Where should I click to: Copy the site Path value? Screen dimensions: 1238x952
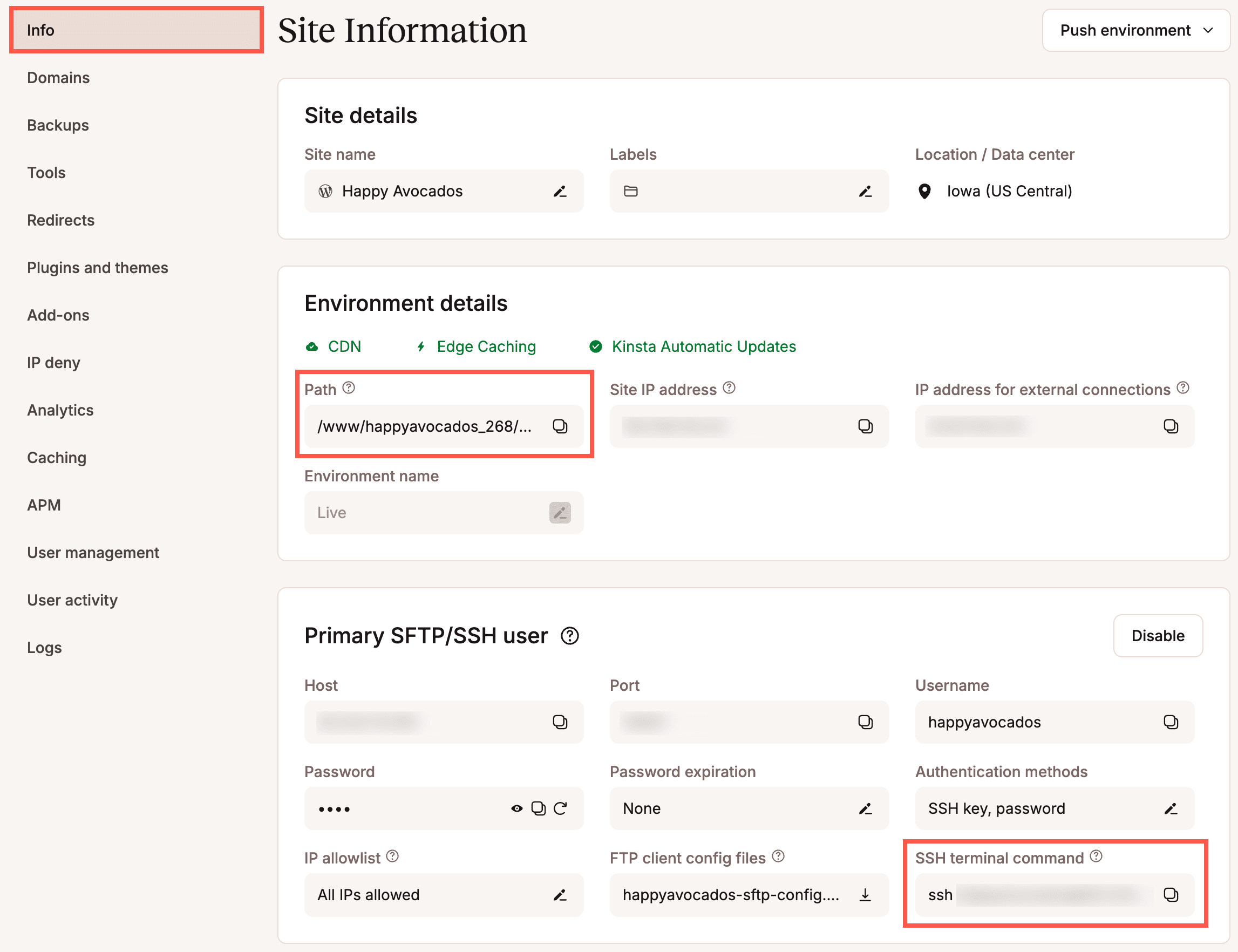(x=560, y=427)
